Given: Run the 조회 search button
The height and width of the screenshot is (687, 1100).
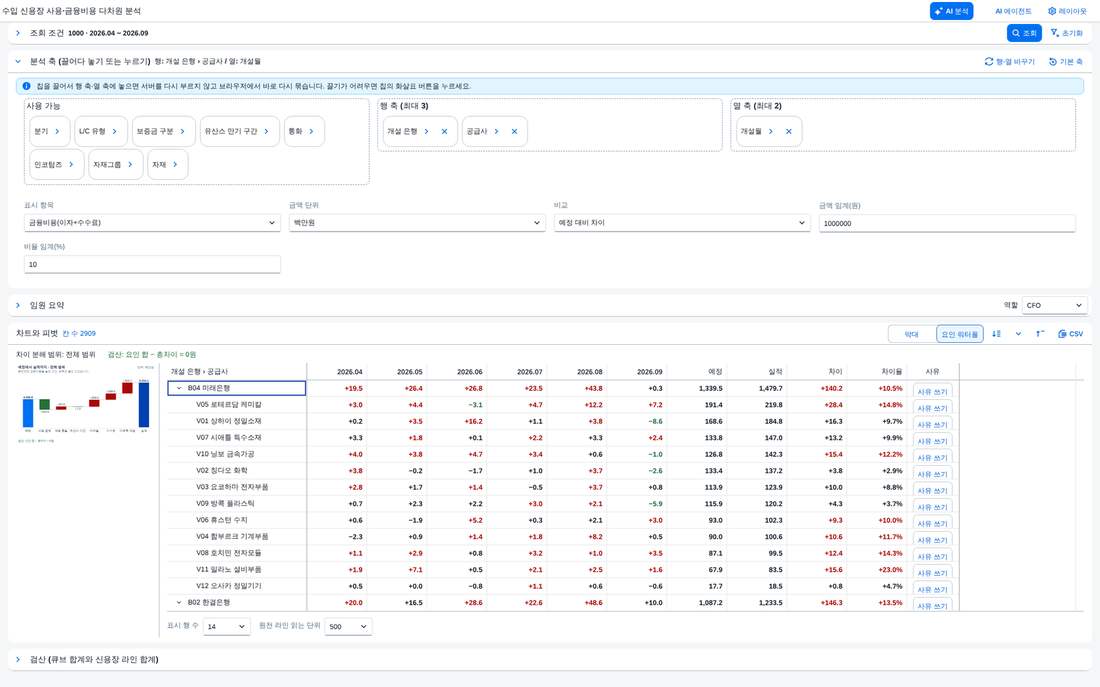Looking at the screenshot, I should [1024, 33].
